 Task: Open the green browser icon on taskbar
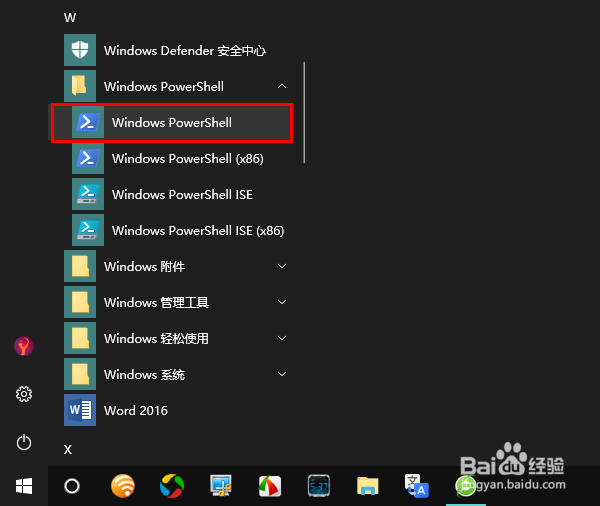coord(466,486)
